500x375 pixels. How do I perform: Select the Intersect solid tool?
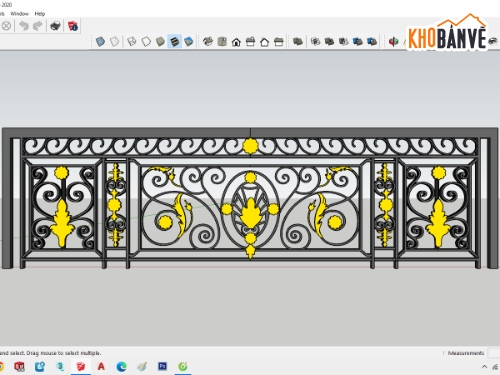click(315, 42)
